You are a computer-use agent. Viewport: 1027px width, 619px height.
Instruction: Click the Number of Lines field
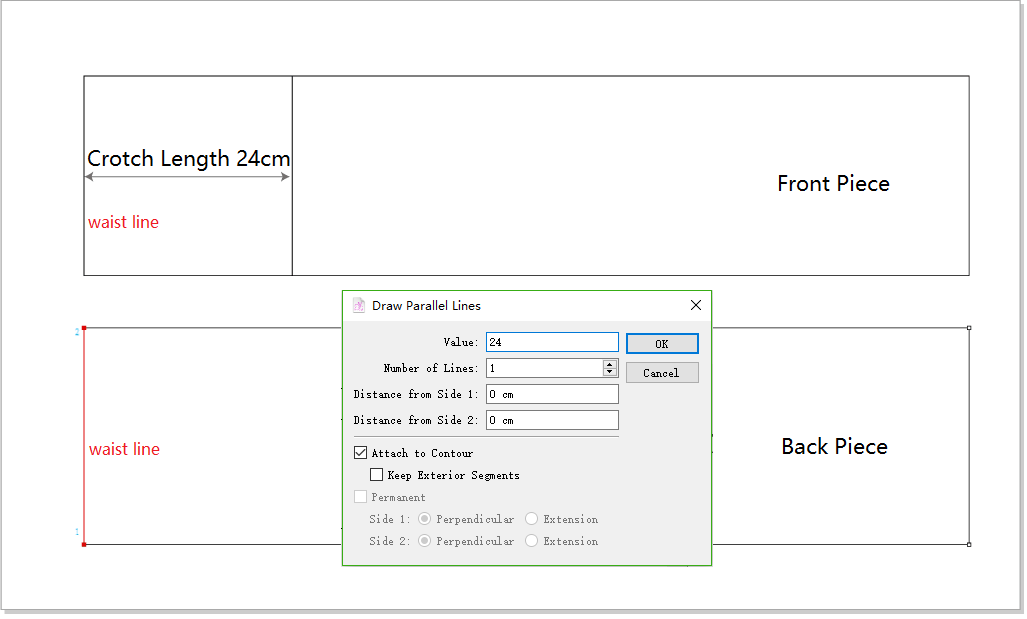(544, 368)
